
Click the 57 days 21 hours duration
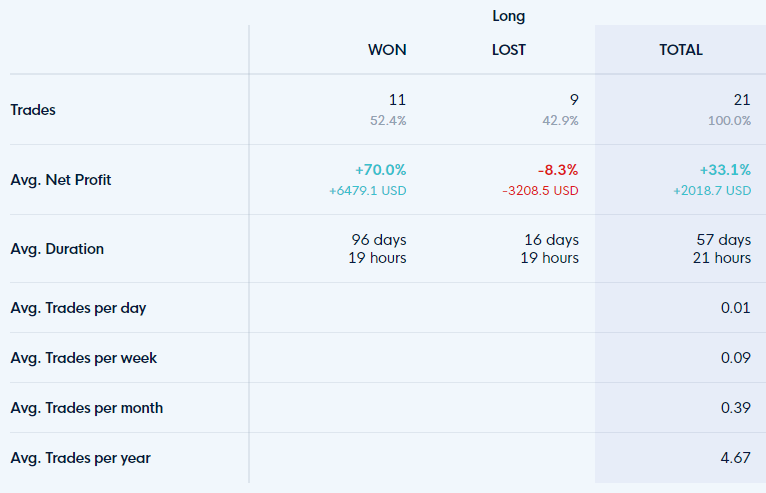click(722, 249)
